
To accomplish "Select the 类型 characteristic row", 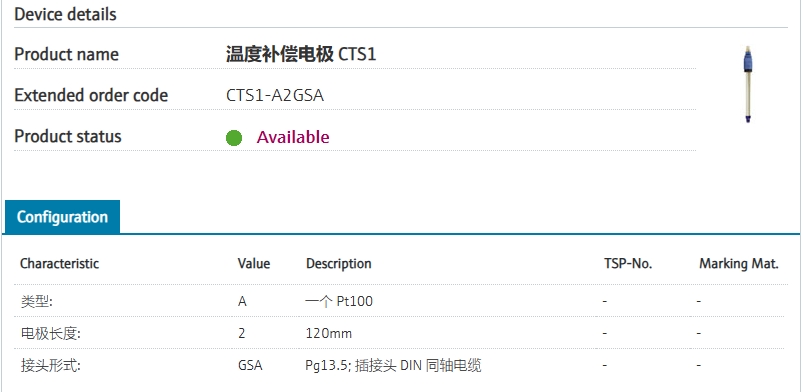I will (401, 301).
